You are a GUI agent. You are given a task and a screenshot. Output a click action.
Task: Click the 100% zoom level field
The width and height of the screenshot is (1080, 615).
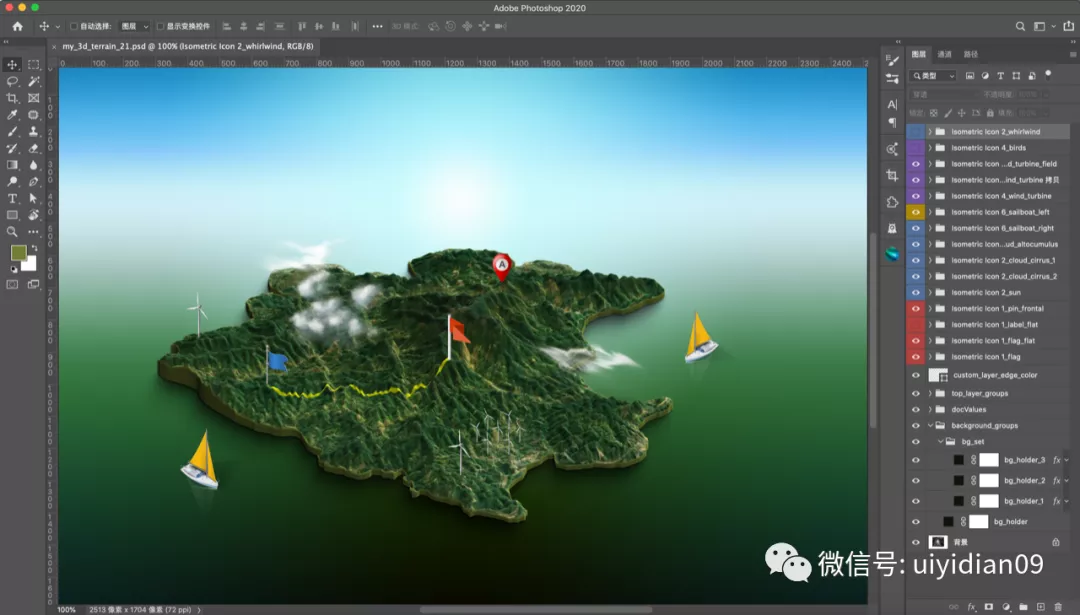[67, 609]
